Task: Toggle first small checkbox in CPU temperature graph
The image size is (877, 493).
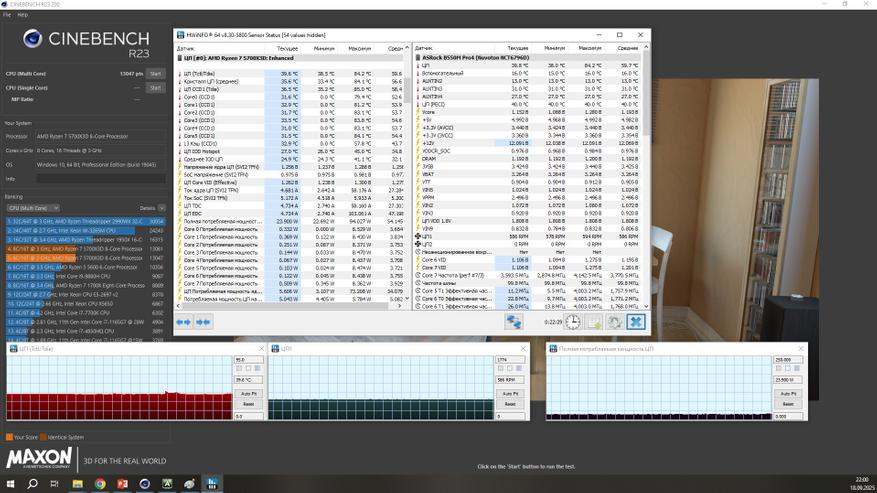Action: (x=239, y=369)
